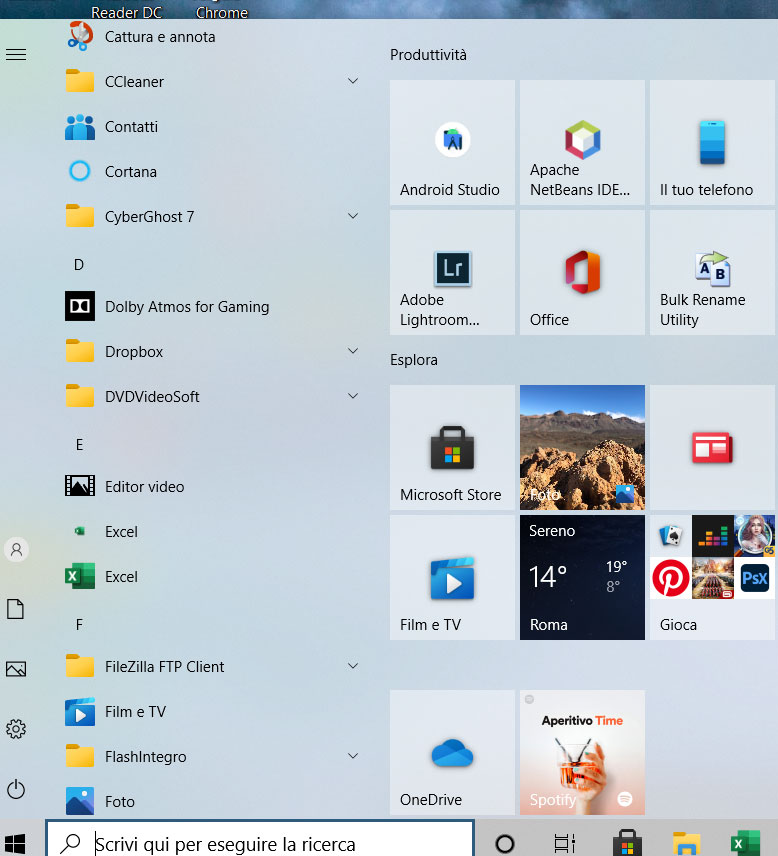This screenshot has height=856, width=778.
Task: Expand the Start hamburger menu
Action: [x=16, y=55]
